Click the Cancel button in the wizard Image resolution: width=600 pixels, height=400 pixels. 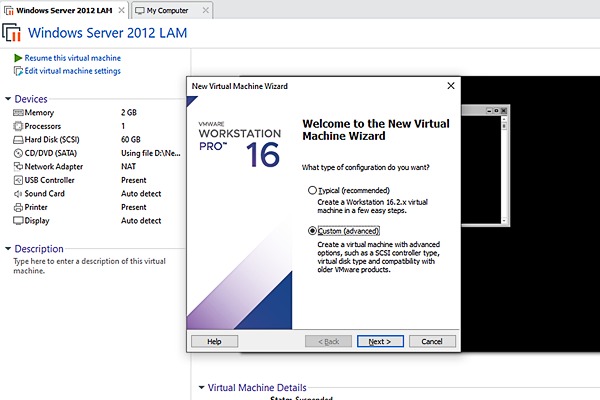click(432, 341)
